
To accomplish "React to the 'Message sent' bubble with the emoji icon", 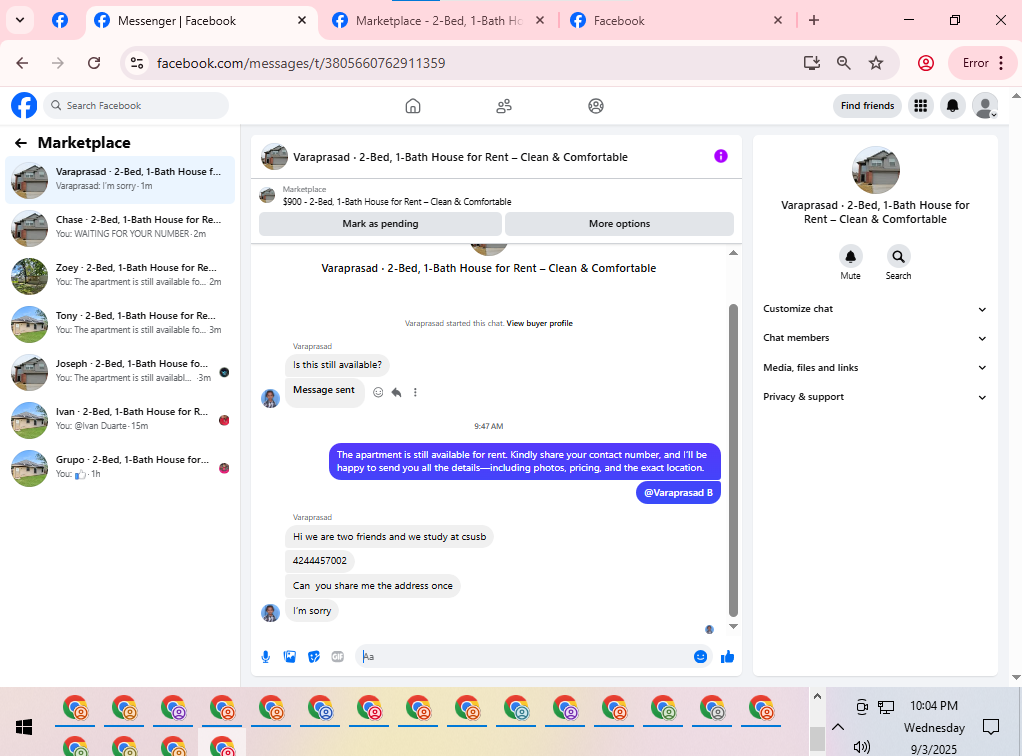I will coord(378,392).
